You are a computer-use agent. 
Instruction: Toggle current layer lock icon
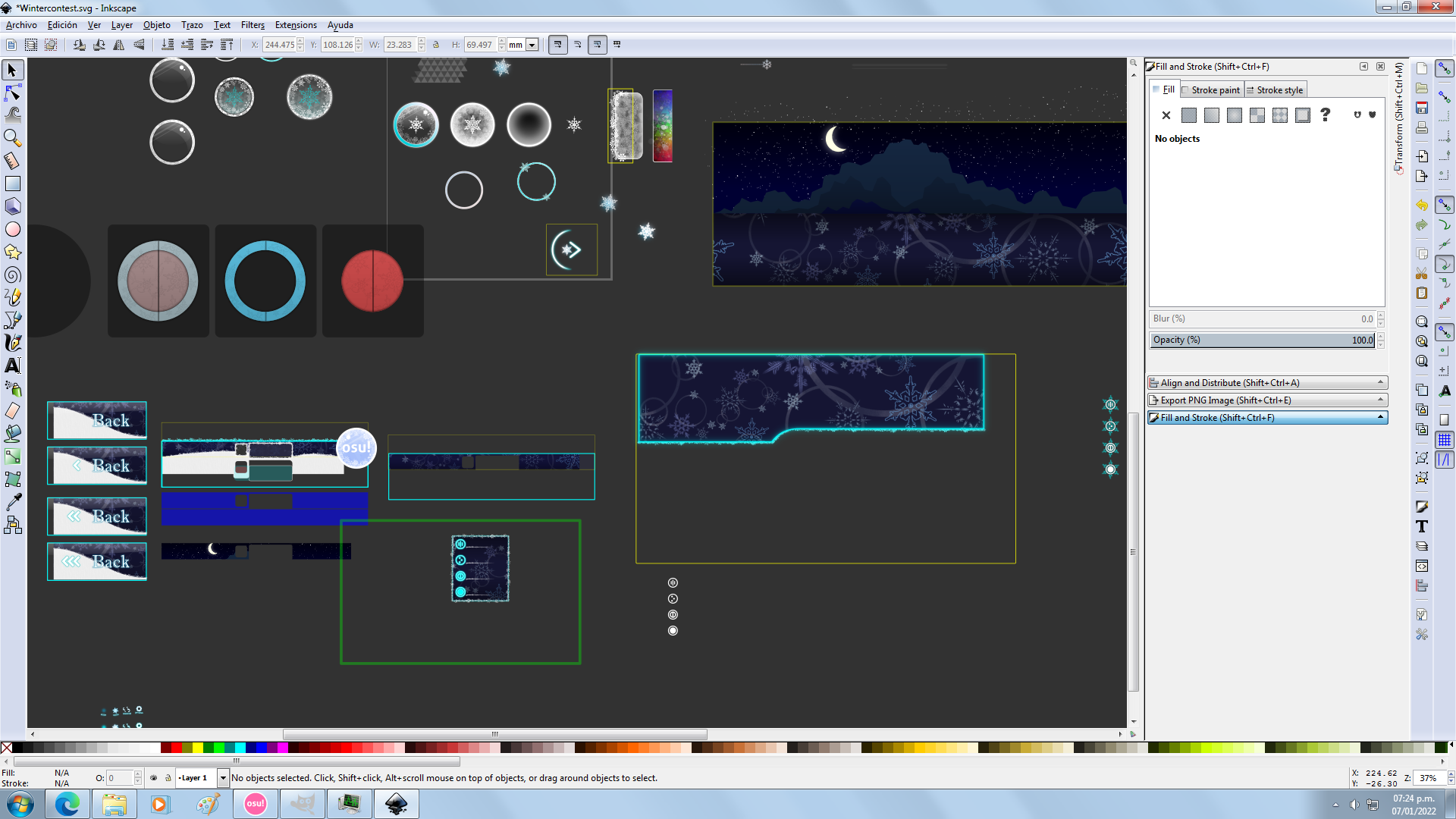point(168,778)
